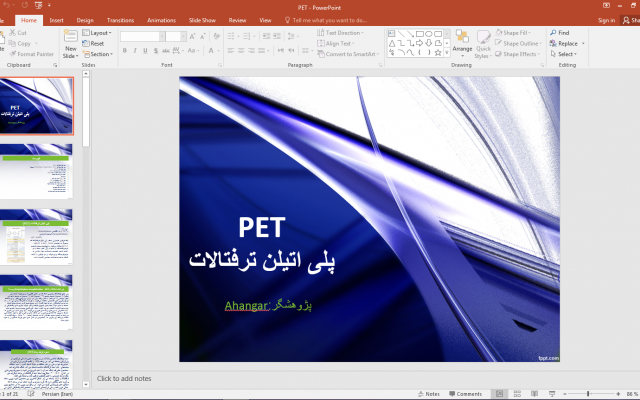Click the Format Painter tool
Viewport: 640px width, 400px height.
31,54
